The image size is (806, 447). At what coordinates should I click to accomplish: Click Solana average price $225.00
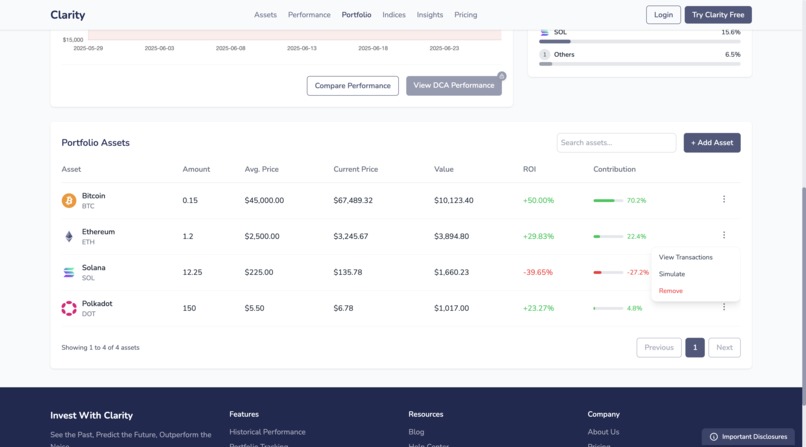click(259, 272)
